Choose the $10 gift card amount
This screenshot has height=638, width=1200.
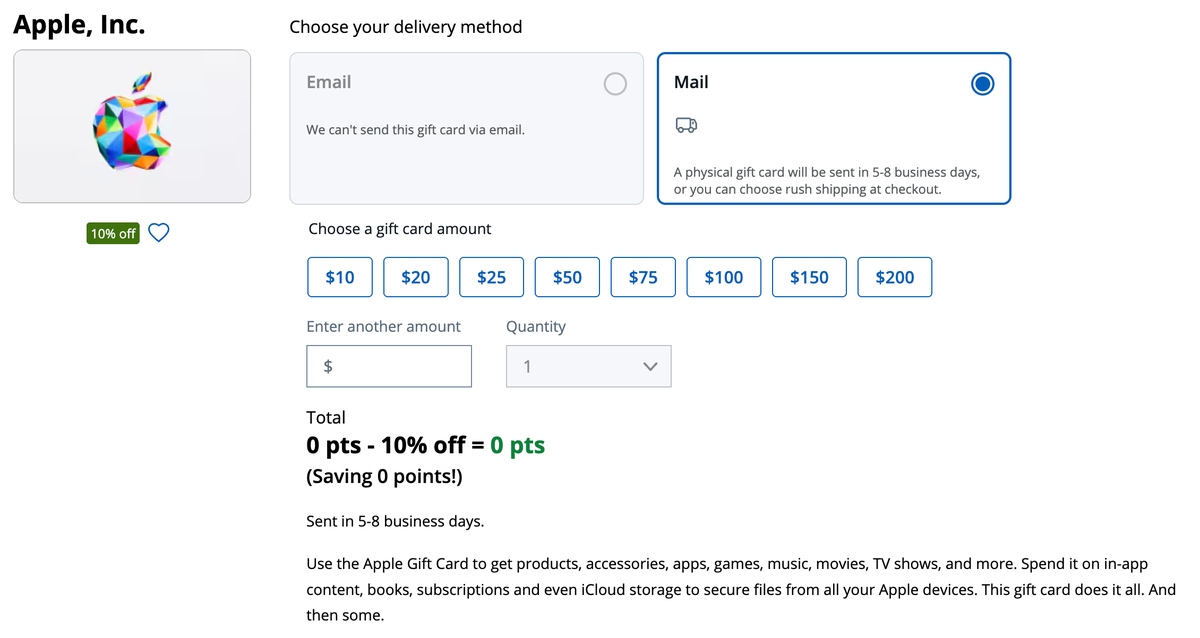point(340,277)
